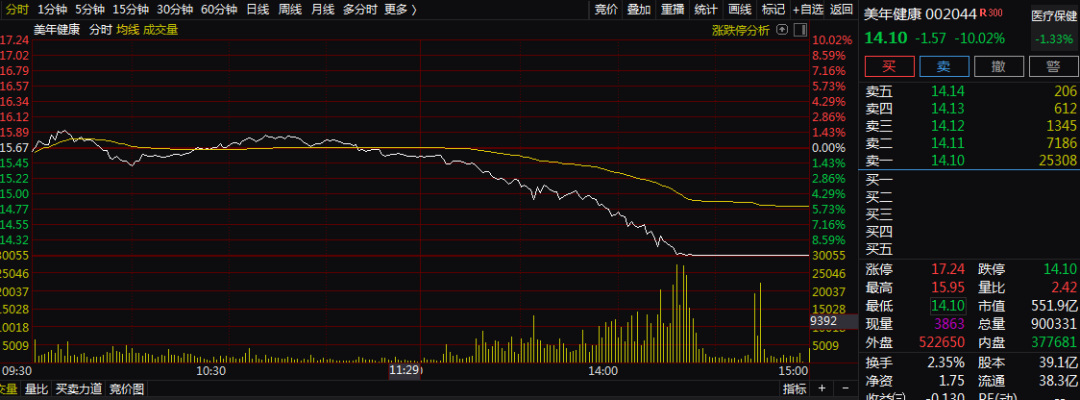Click the 11:29 time marker on axis
Screen dimensions: 1080x400
click(403, 370)
